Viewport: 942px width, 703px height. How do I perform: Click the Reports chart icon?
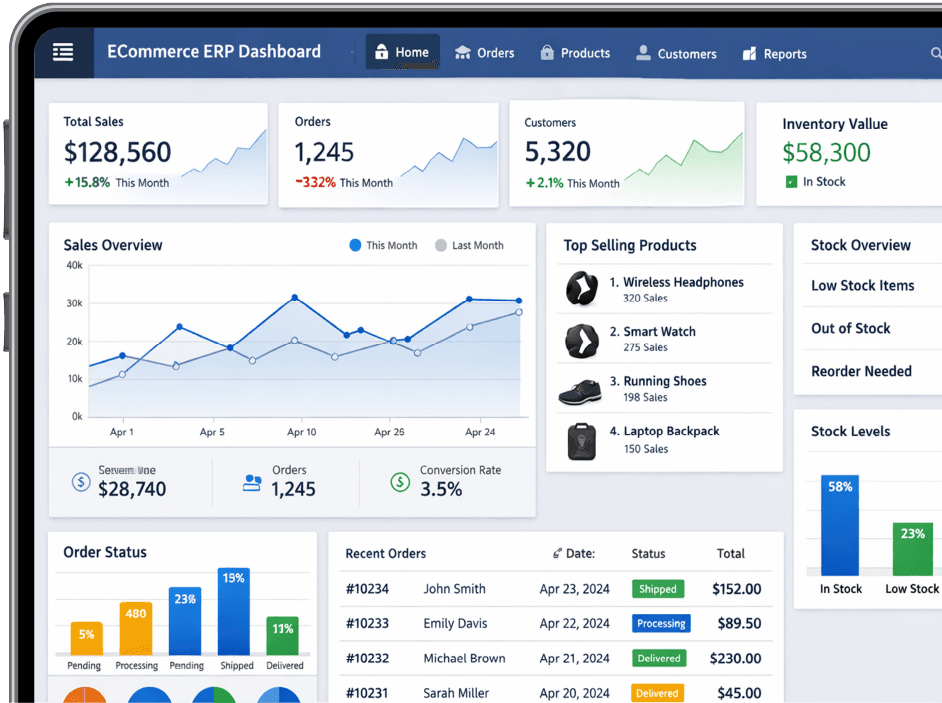click(749, 53)
